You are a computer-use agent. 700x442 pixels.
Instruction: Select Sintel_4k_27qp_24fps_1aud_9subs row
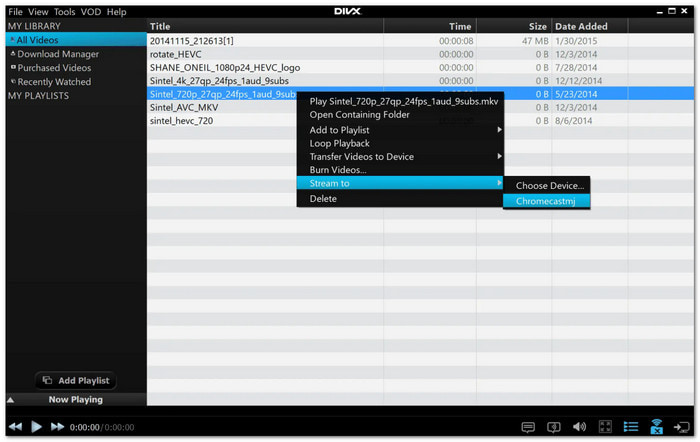(x=420, y=81)
